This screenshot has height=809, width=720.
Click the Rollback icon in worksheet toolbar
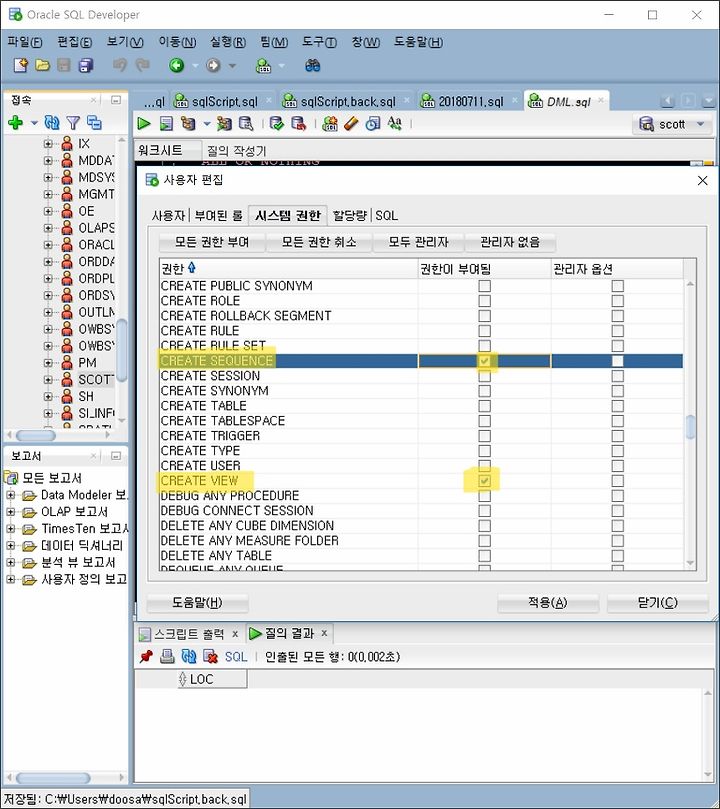299,123
